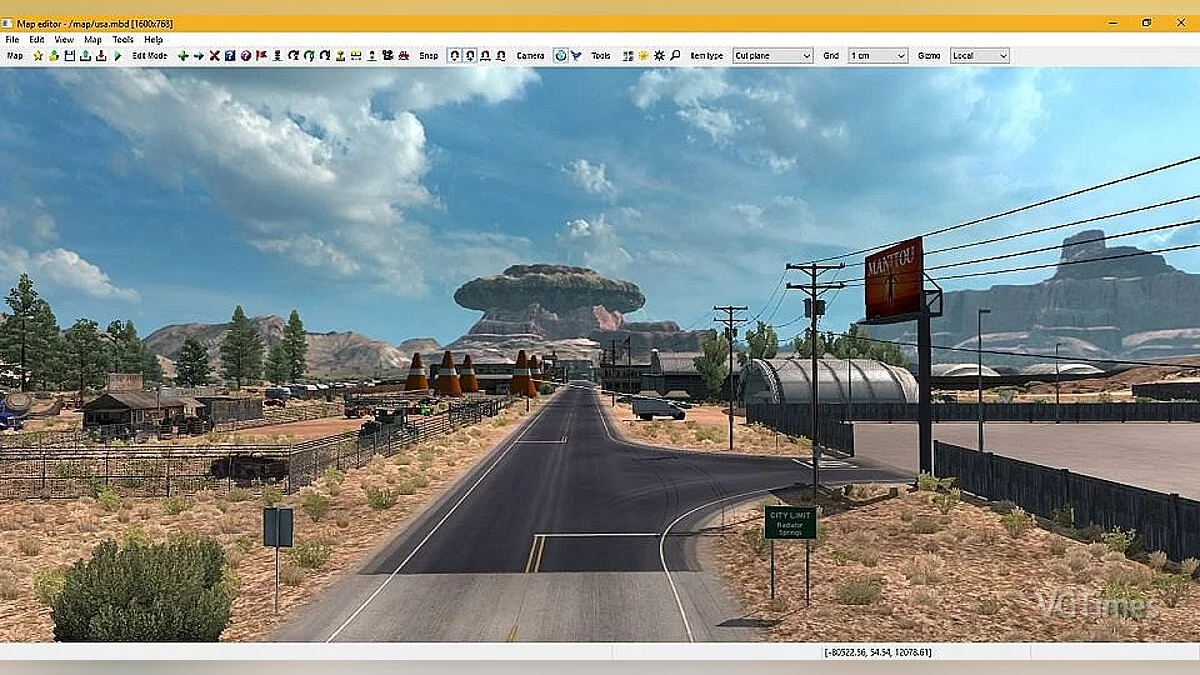Select the magnifier search icon
Viewport: 1200px width, 675px height.
click(x=675, y=55)
